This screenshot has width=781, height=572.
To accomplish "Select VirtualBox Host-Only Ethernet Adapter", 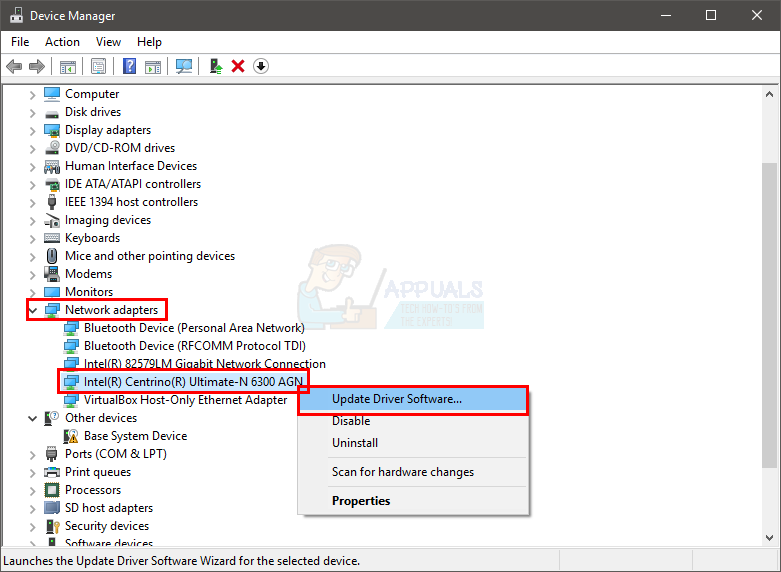I will pyautogui.click(x=185, y=400).
